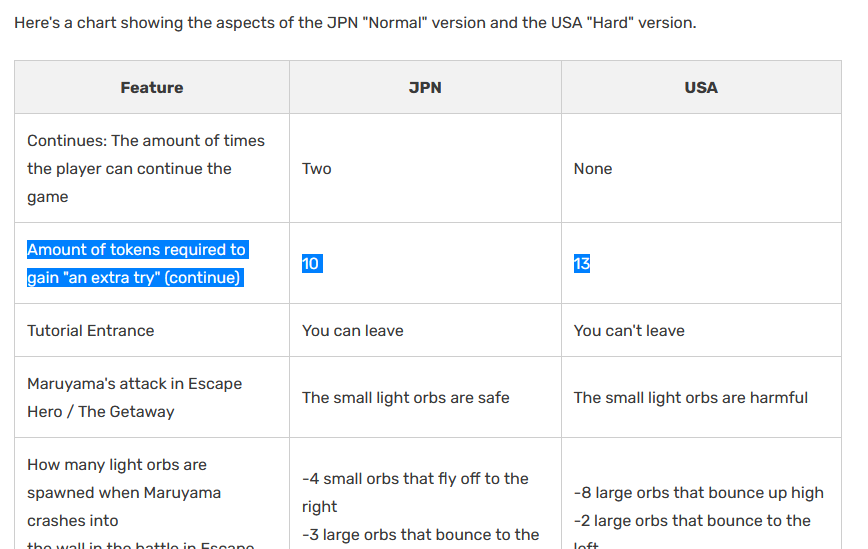Select the "You can leave" text
Image resolution: width=868 pixels, height=549 pixels.
click(353, 330)
